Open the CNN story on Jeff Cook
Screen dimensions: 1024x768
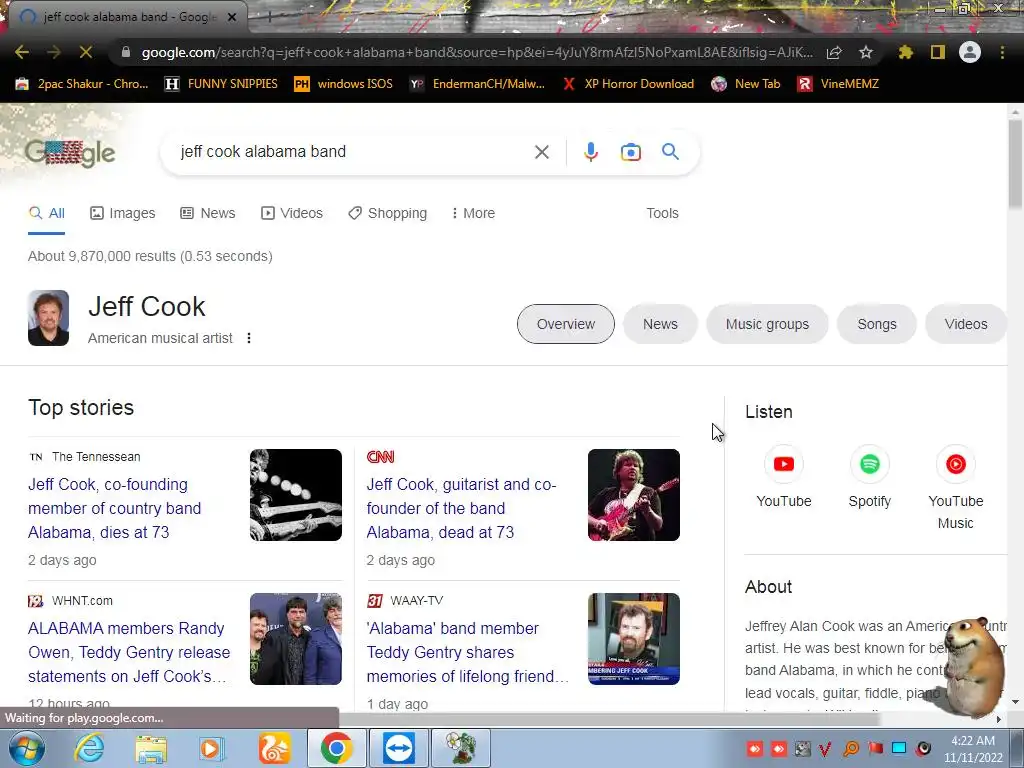point(461,508)
